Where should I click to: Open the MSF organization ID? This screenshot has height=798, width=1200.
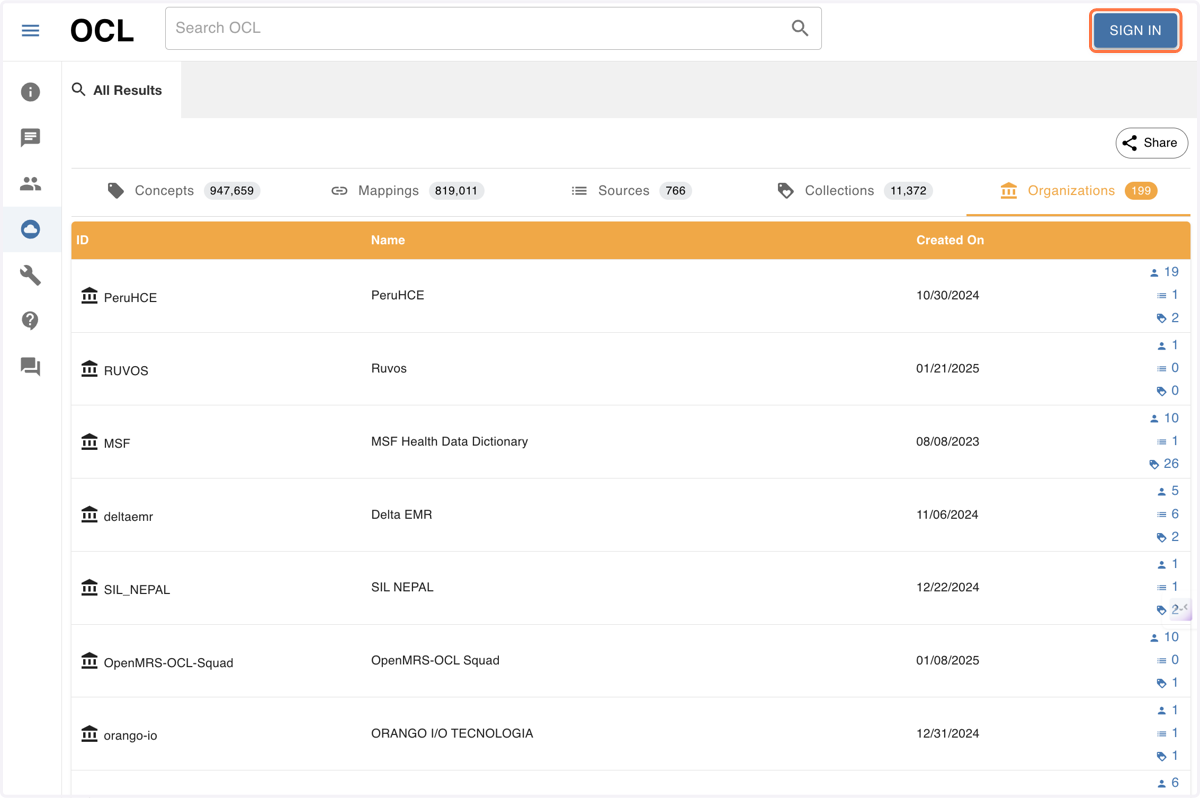pos(117,443)
